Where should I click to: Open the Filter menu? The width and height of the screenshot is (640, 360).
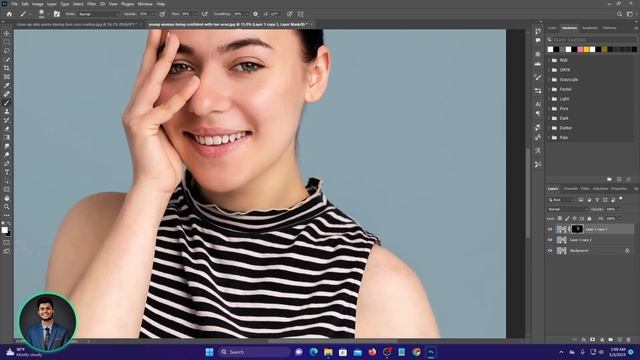tap(91, 4)
